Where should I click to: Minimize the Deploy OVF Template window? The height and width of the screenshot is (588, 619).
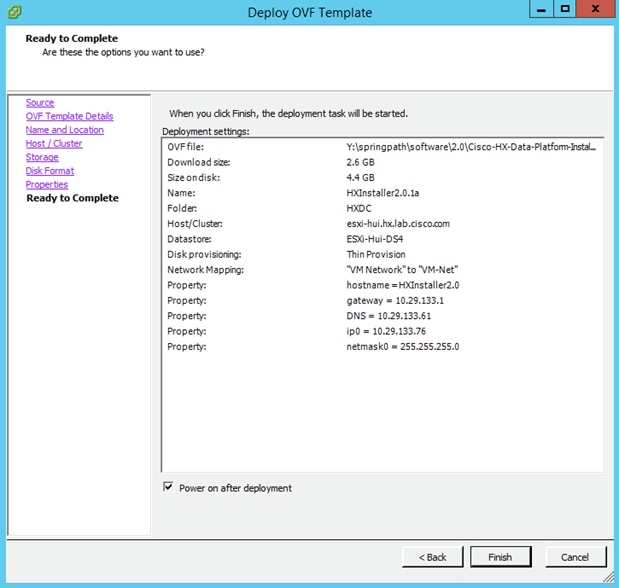[x=541, y=9]
